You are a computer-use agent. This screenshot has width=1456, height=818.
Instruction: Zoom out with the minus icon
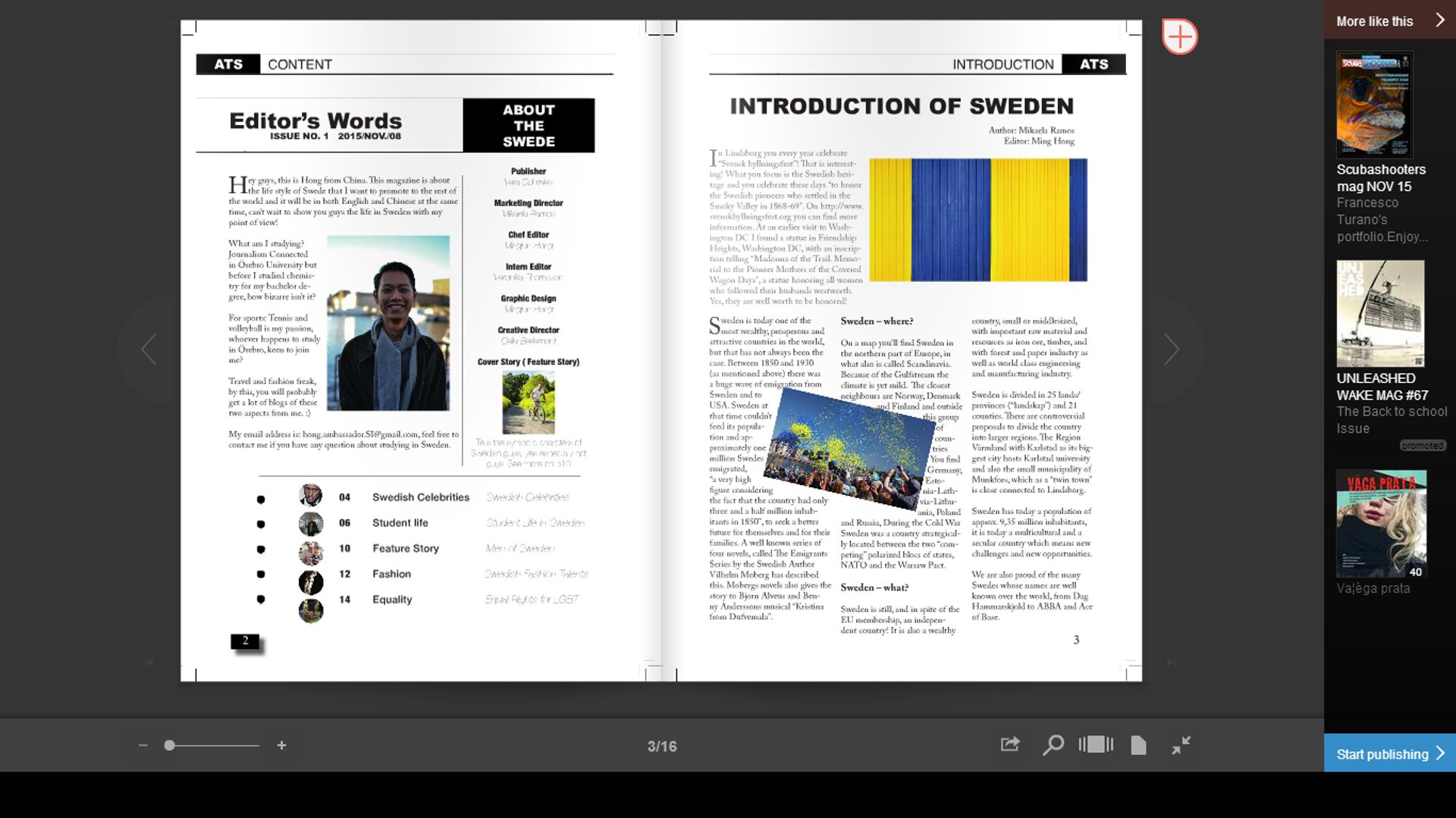coord(143,745)
